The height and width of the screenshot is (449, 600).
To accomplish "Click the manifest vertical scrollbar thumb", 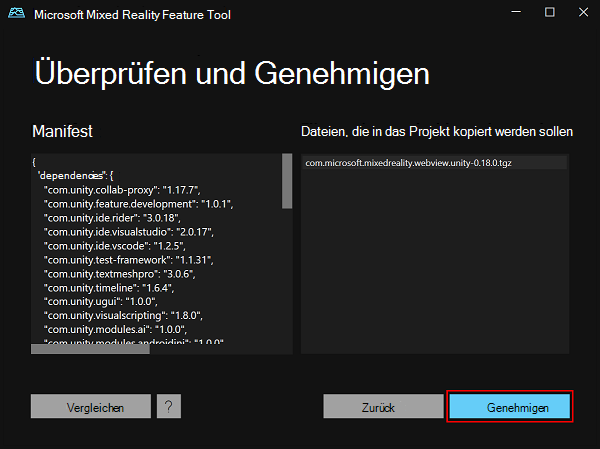I will pos(287,181).
